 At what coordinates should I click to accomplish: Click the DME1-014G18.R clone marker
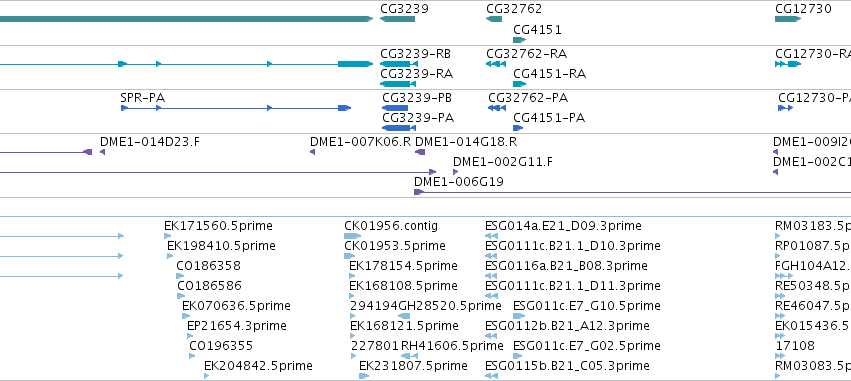[420, 152]
